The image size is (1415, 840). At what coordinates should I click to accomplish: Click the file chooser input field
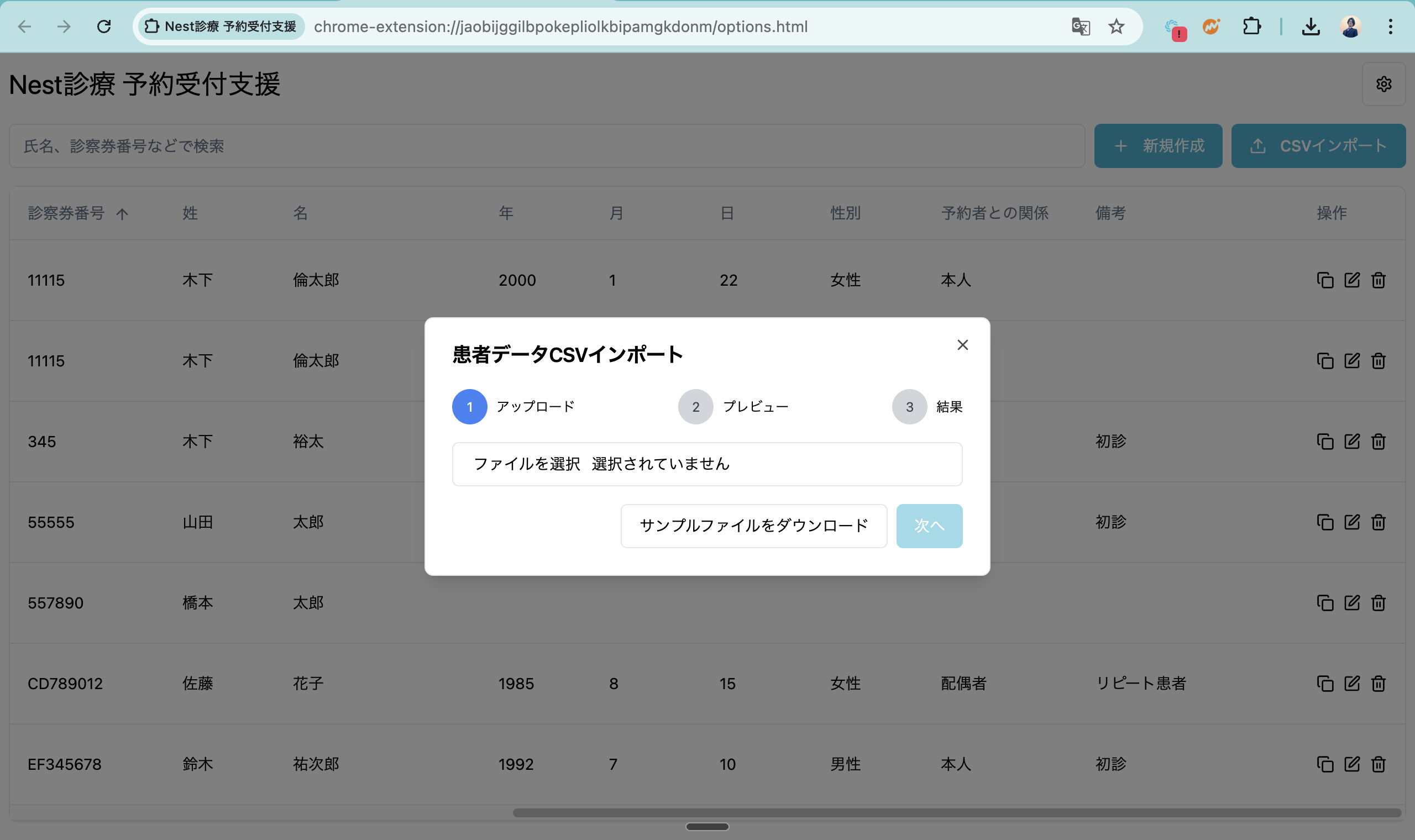707,464
